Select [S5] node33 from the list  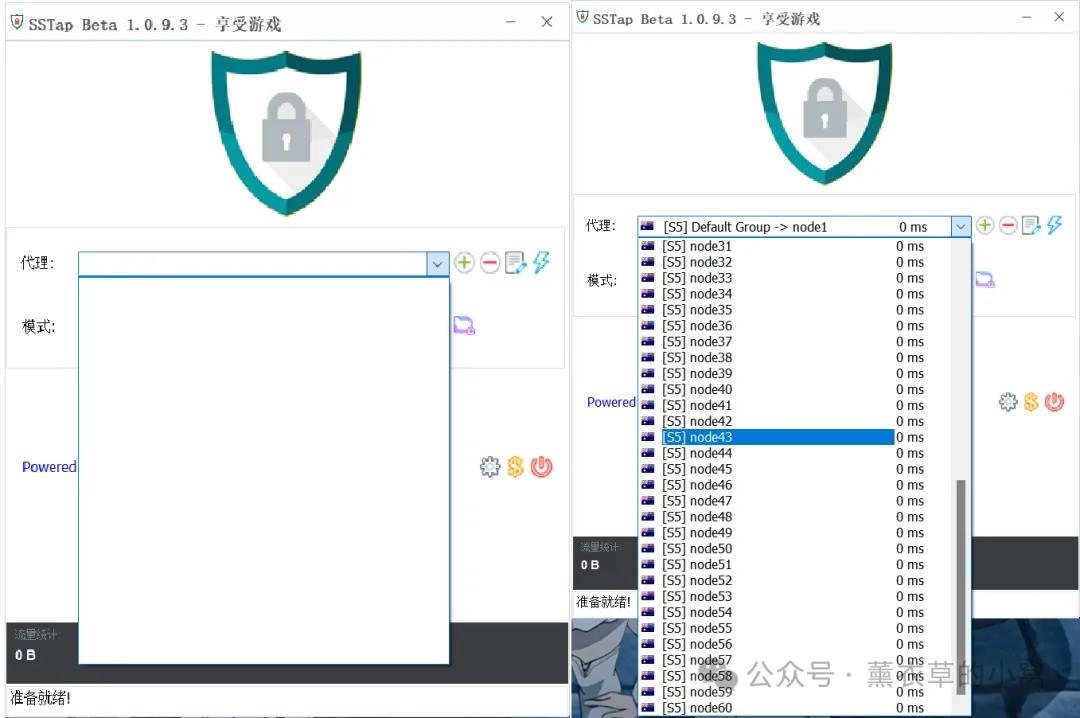point(795,278)
